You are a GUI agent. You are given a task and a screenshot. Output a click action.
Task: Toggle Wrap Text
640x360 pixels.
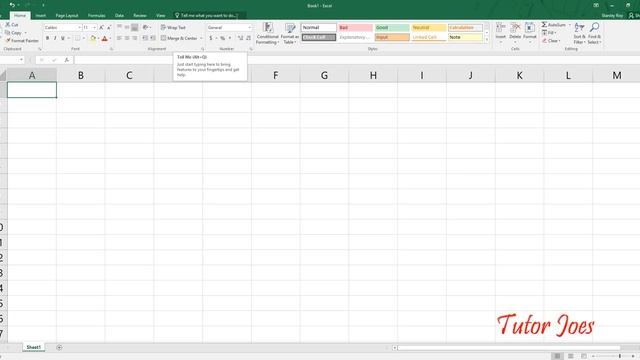coord(173,27)
